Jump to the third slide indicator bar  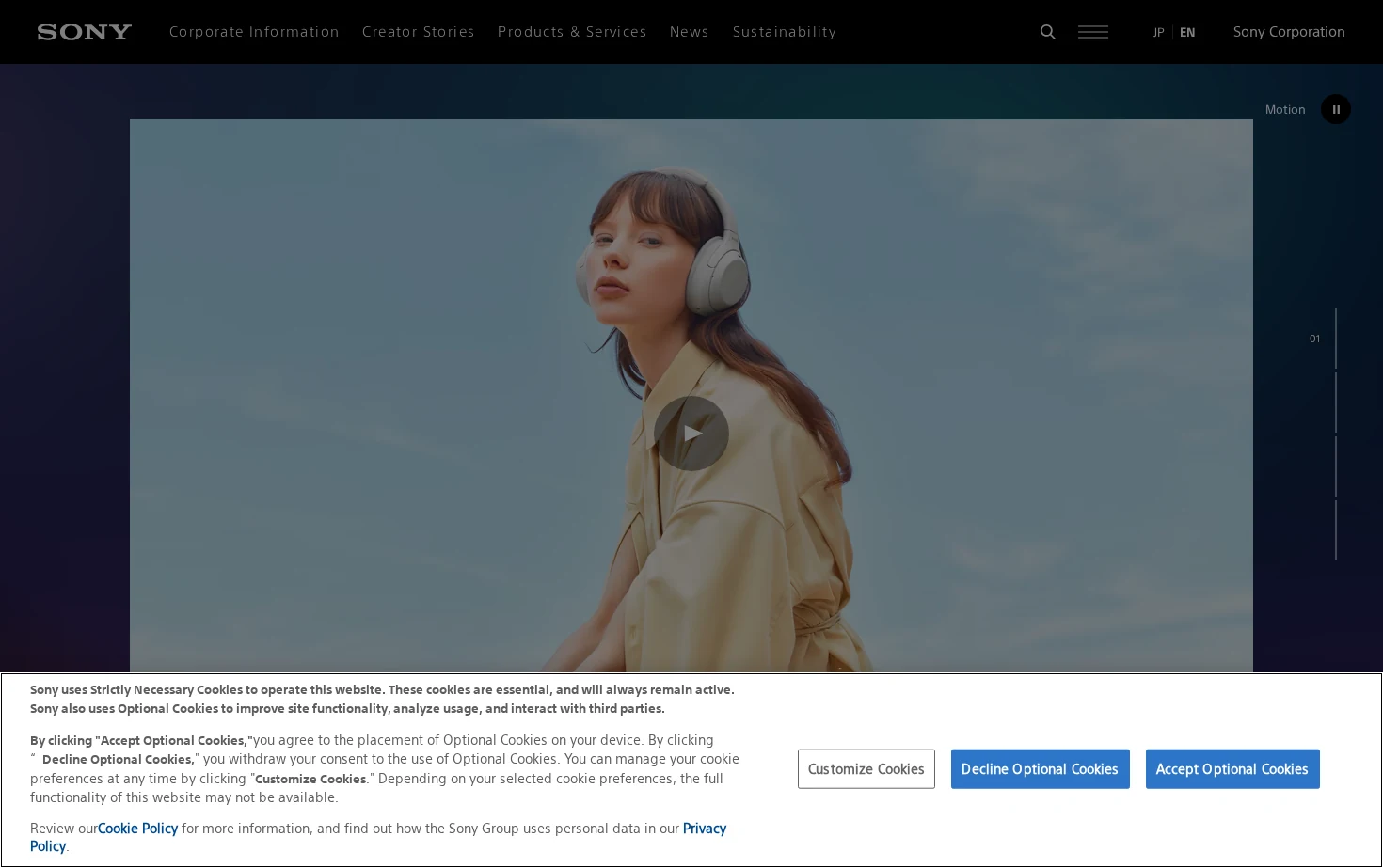click(1335, 466)
